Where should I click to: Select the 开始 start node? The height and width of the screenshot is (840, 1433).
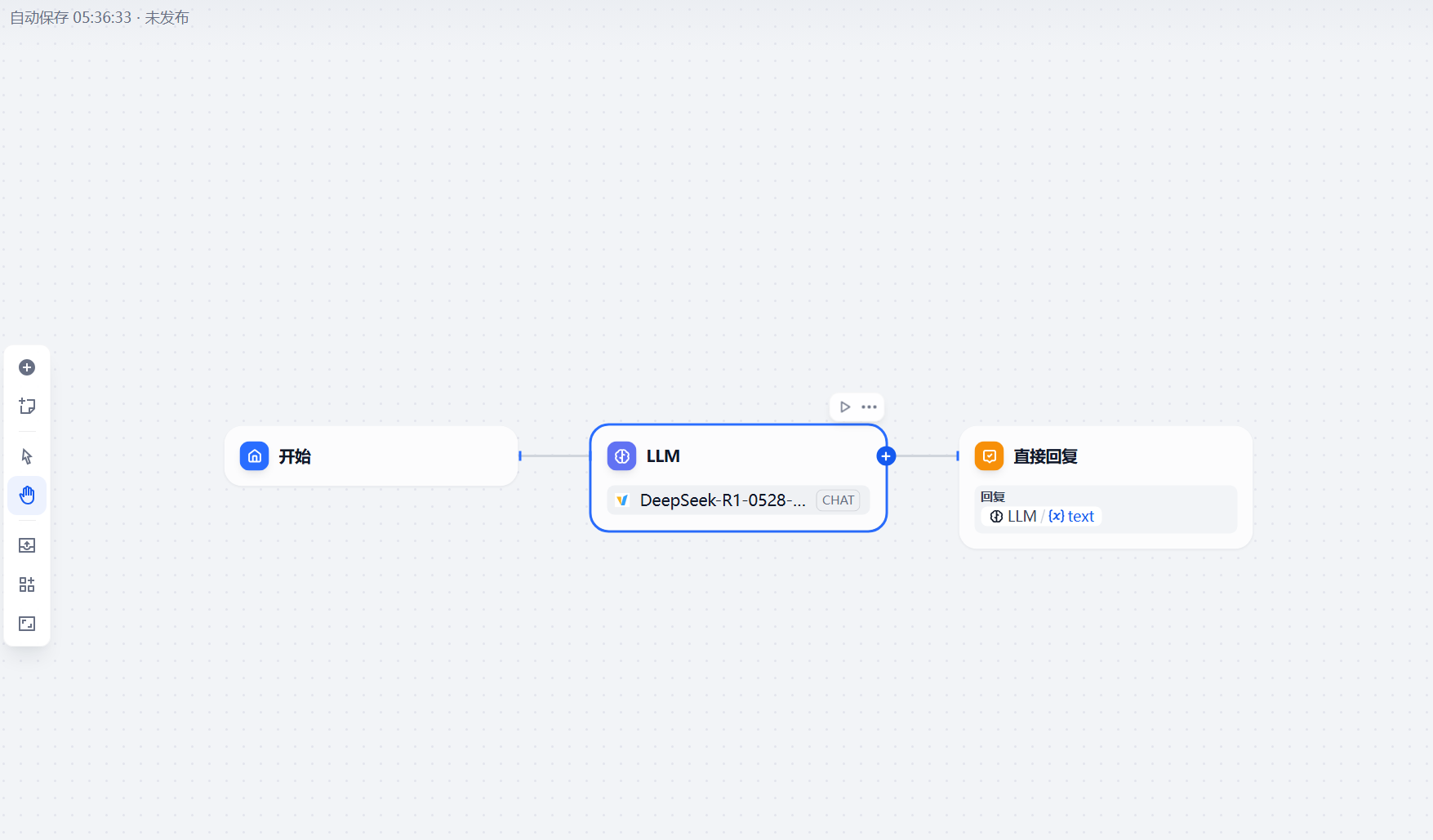pos(372,456)
